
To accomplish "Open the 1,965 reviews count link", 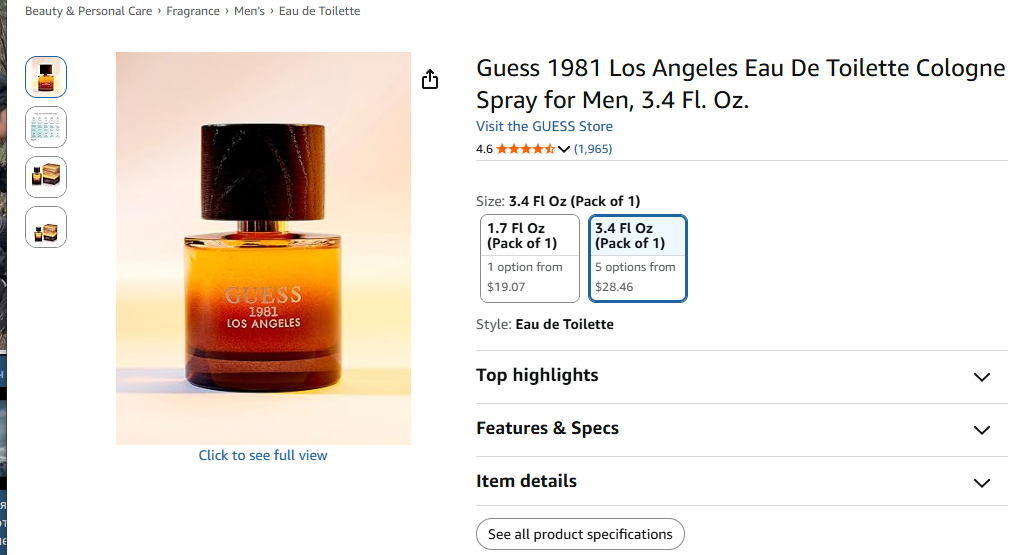I will pyautogui.click(x=593, y=149).
